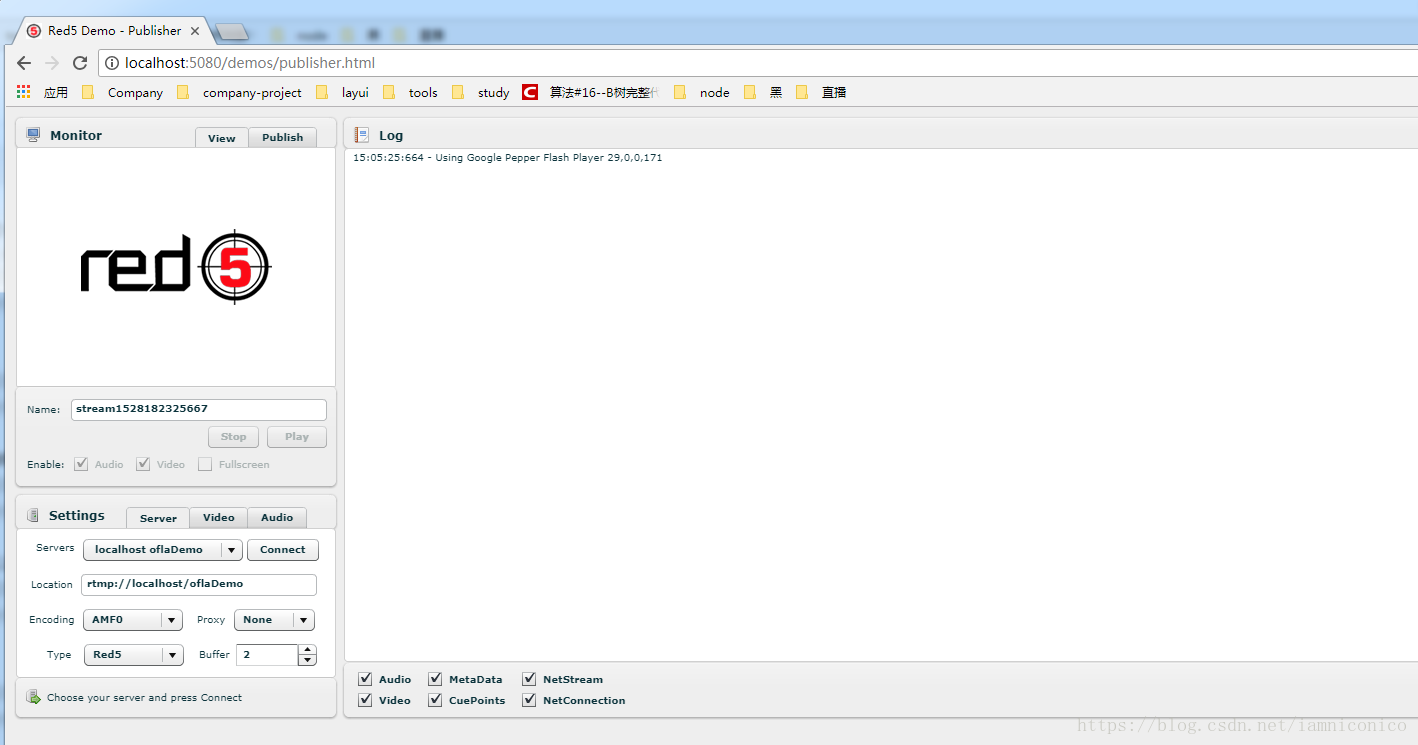Open the 算法#16 B树 bookmark

[x=591, y=92]
